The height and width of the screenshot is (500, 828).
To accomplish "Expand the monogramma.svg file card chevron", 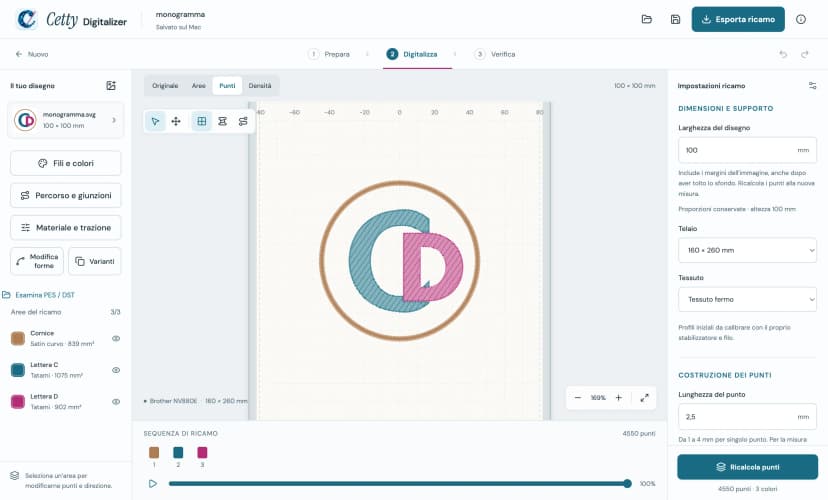I will click(114, 120).
